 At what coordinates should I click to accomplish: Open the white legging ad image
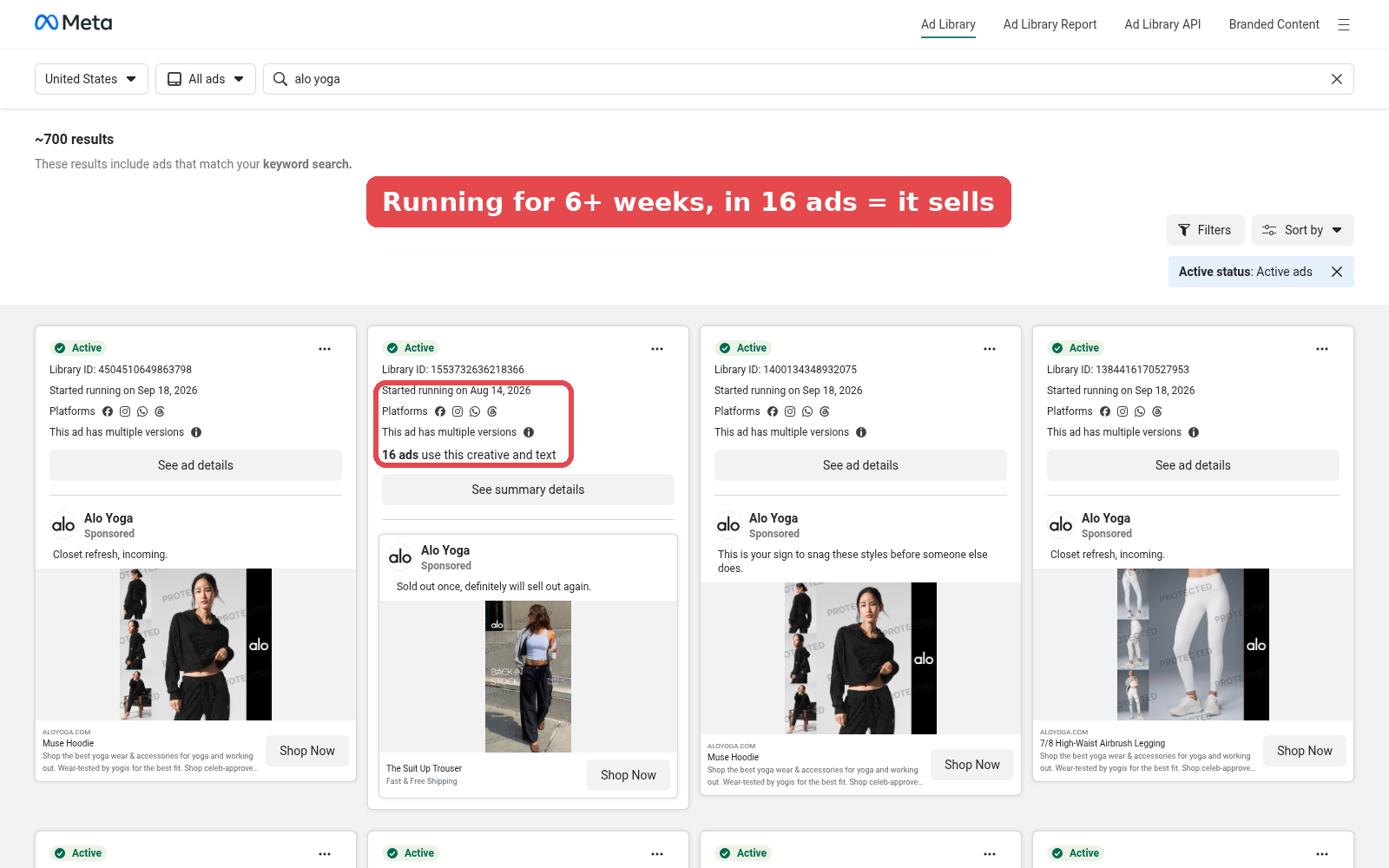point(1193,644)
